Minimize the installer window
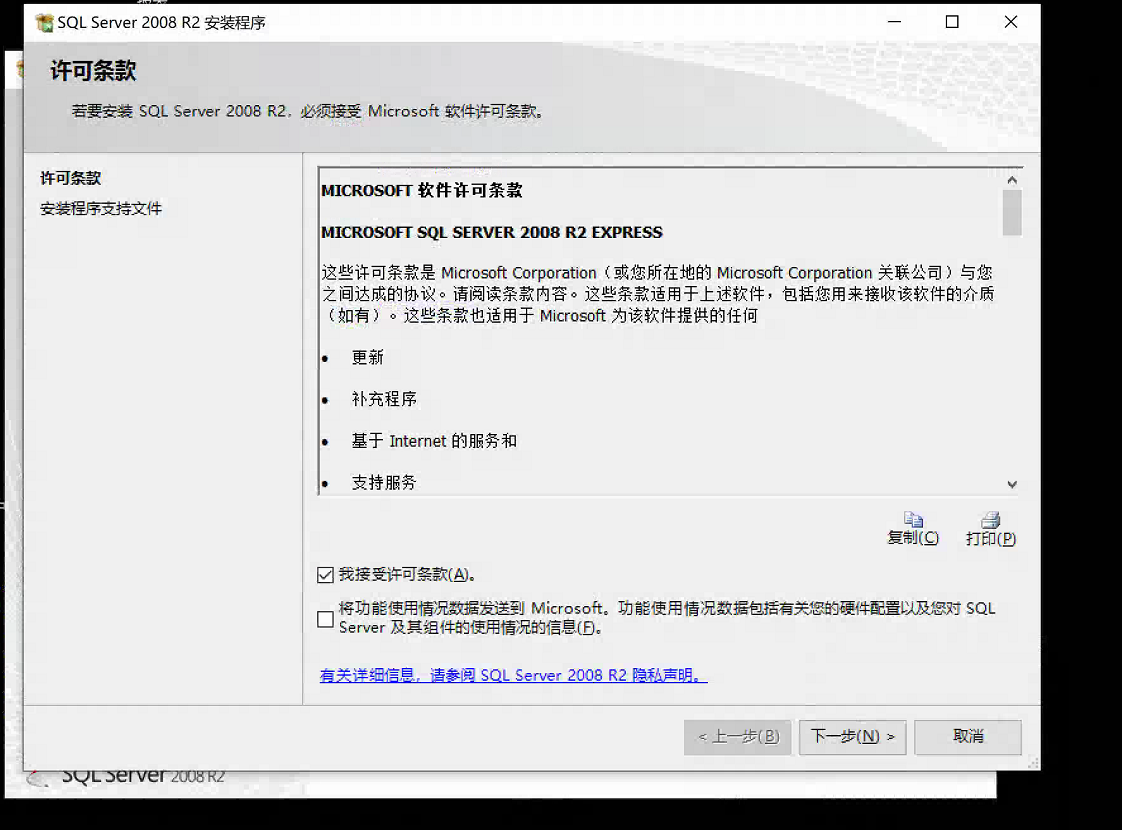 click(894, 22)
